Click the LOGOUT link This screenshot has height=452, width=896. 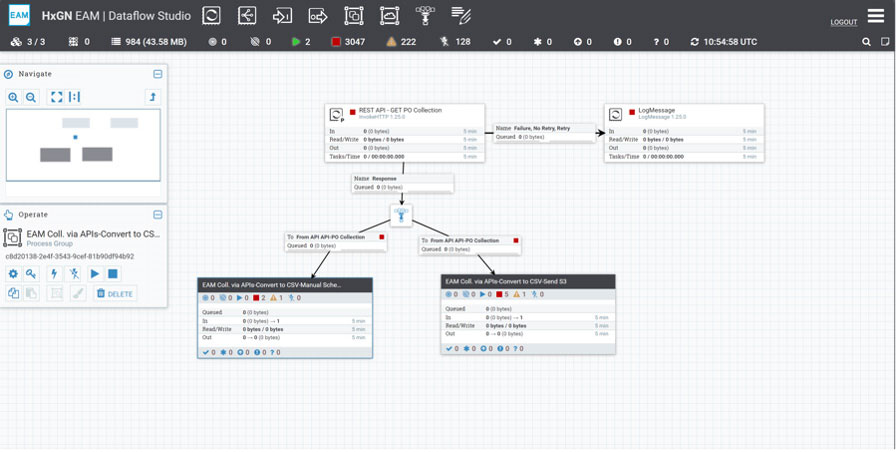coord(843,22)
